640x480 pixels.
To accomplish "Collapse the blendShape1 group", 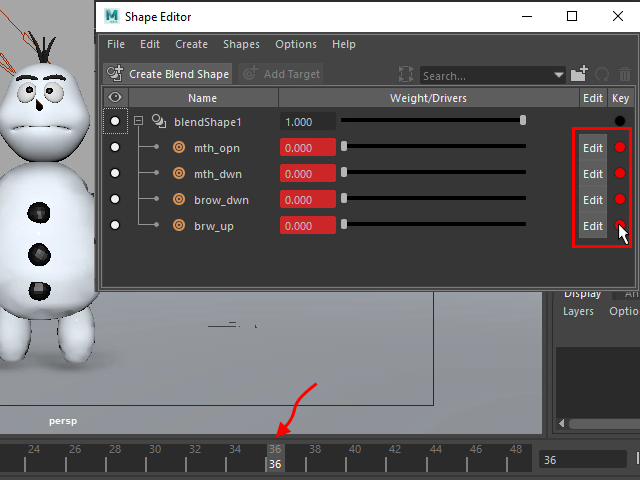I will pyautogui.click(x=139, y=122).
